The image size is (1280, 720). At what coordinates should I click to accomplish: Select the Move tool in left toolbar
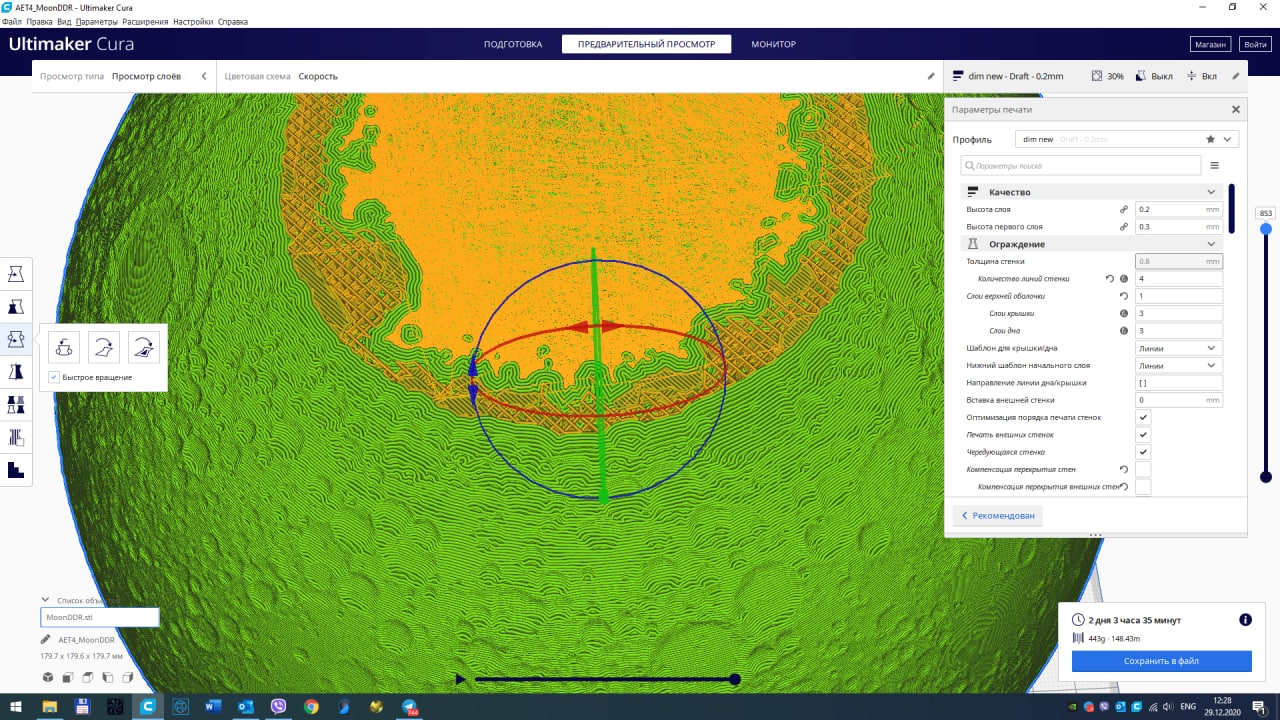16,273
